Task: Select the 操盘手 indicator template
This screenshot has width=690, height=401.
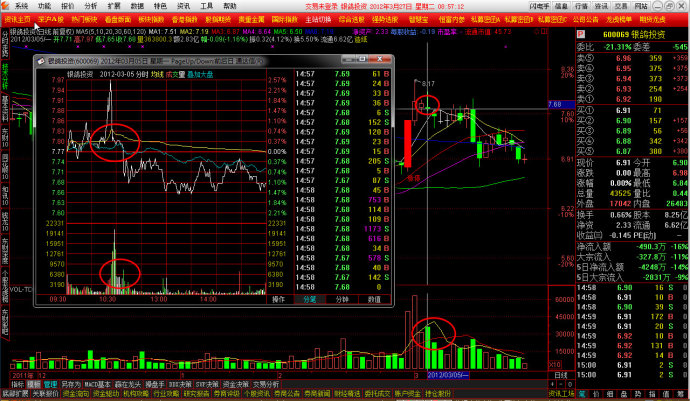Action: coord(155,384)
